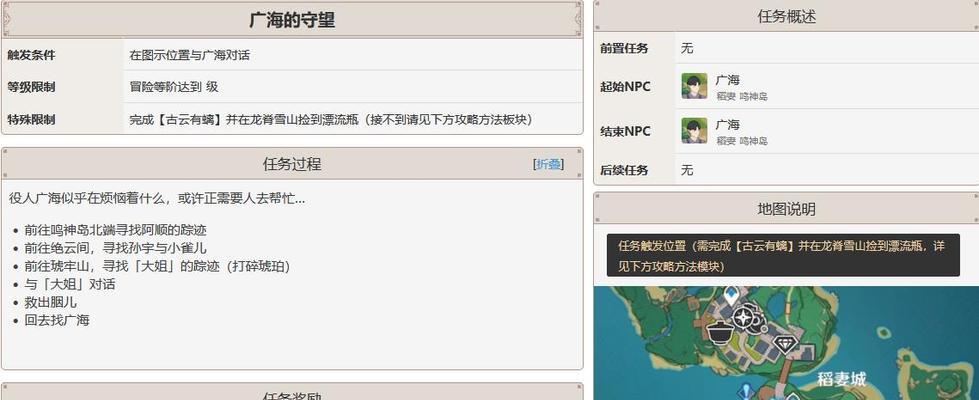Click the 任务概述 section header
Image resolution: width=979 pixels, height=400 pixels.
786,16
